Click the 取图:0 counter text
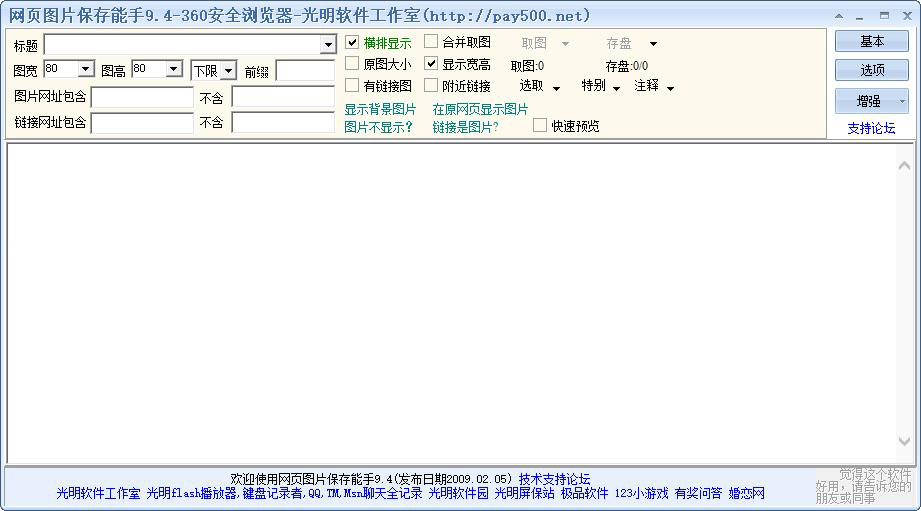This screenshot has height=511, width=921. point(527,66)
